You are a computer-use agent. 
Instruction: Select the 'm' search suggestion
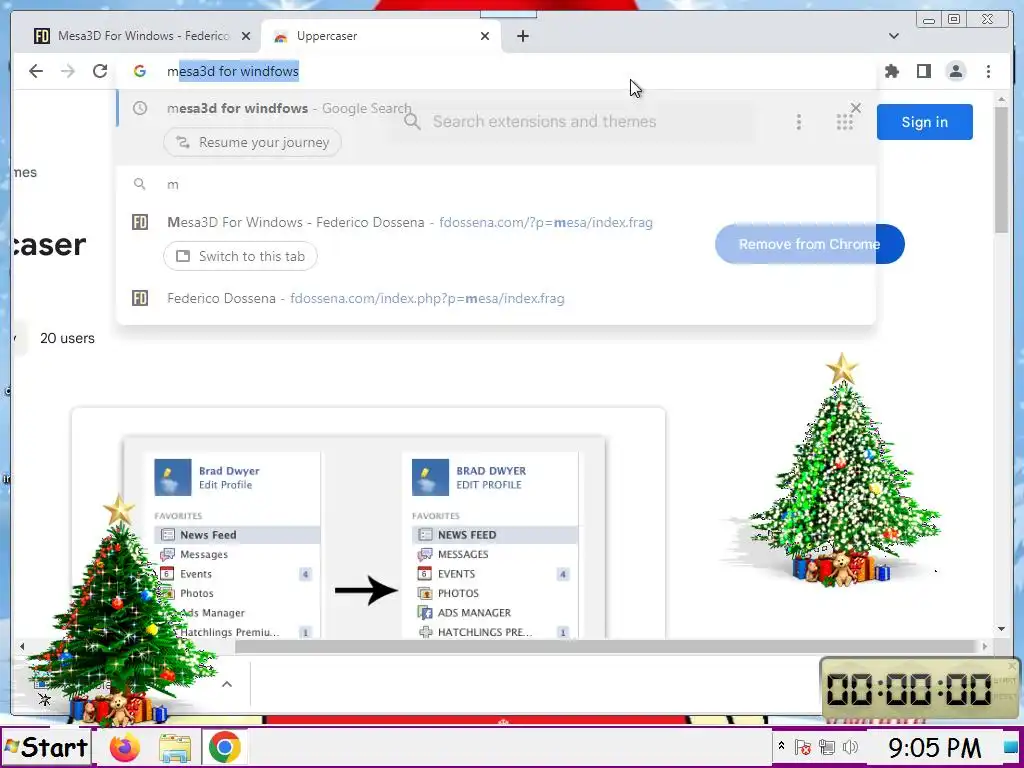[496, 184]
